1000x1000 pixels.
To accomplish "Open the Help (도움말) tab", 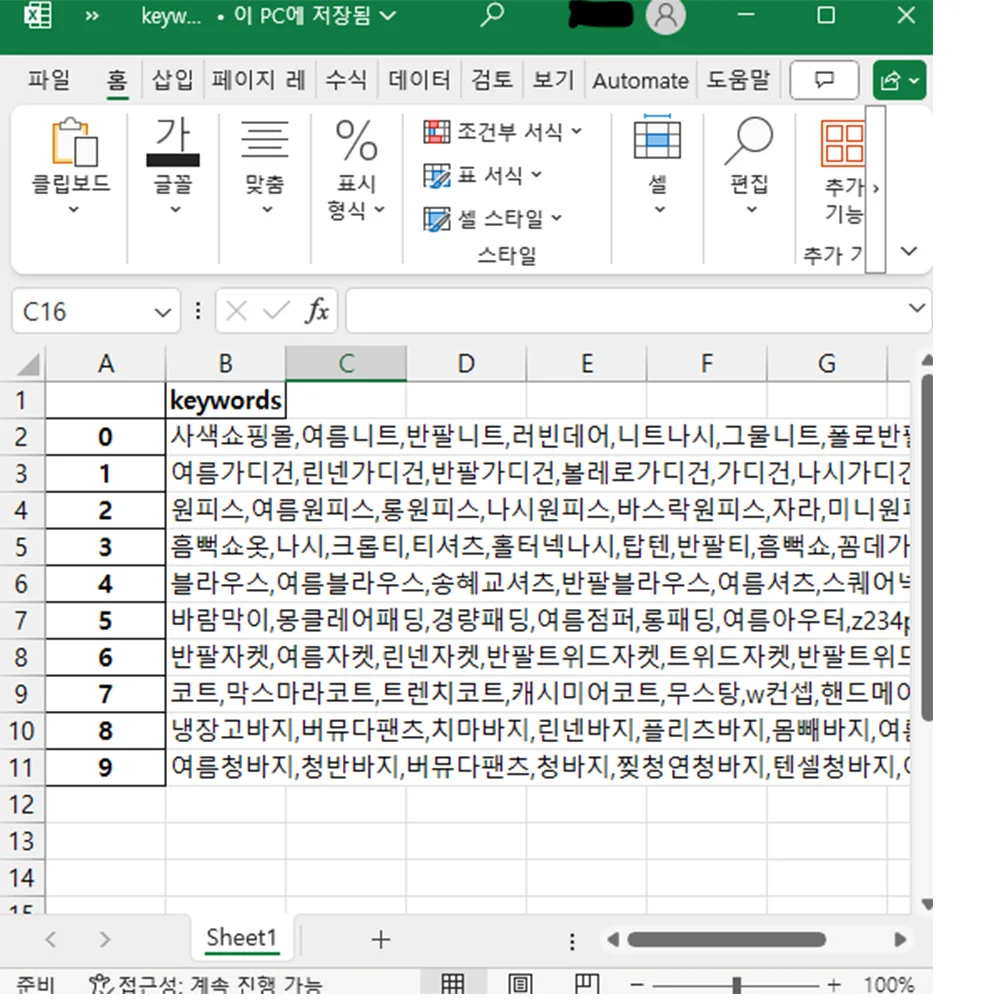I will click(x=738, y=80).
